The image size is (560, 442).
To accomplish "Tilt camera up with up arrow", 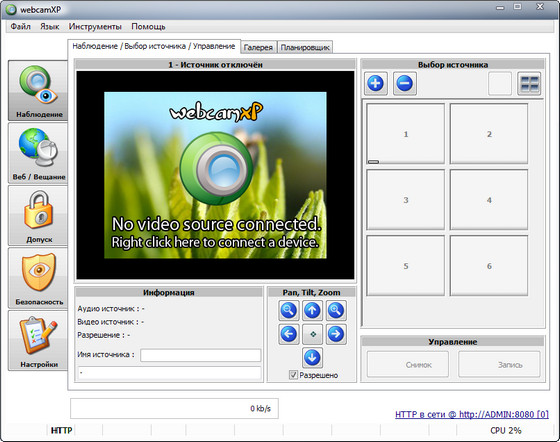I will [x=312, y=310].
